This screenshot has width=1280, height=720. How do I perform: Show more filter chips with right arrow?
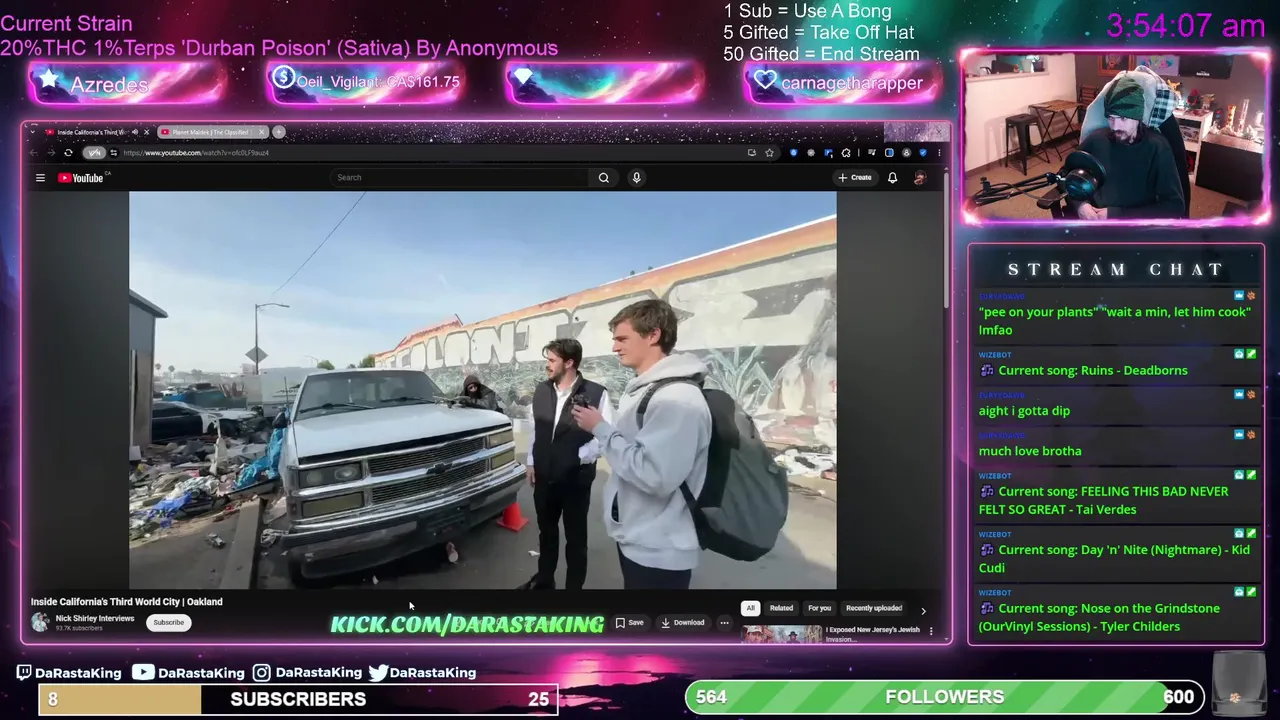(x=923, y=610)
